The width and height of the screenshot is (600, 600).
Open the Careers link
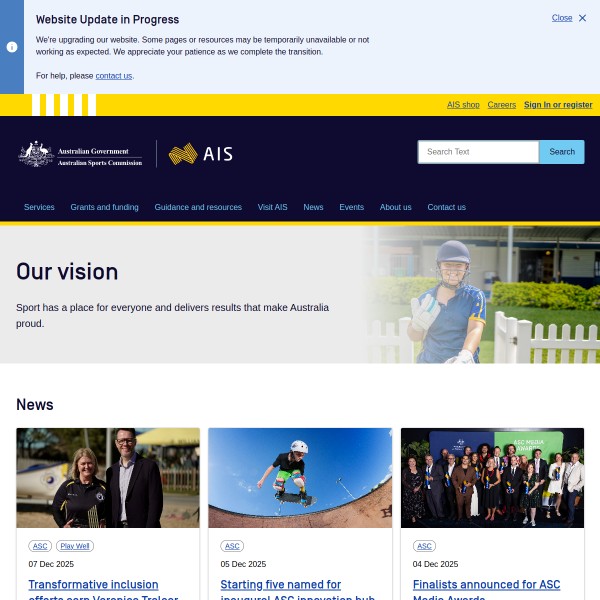point(501,105)
